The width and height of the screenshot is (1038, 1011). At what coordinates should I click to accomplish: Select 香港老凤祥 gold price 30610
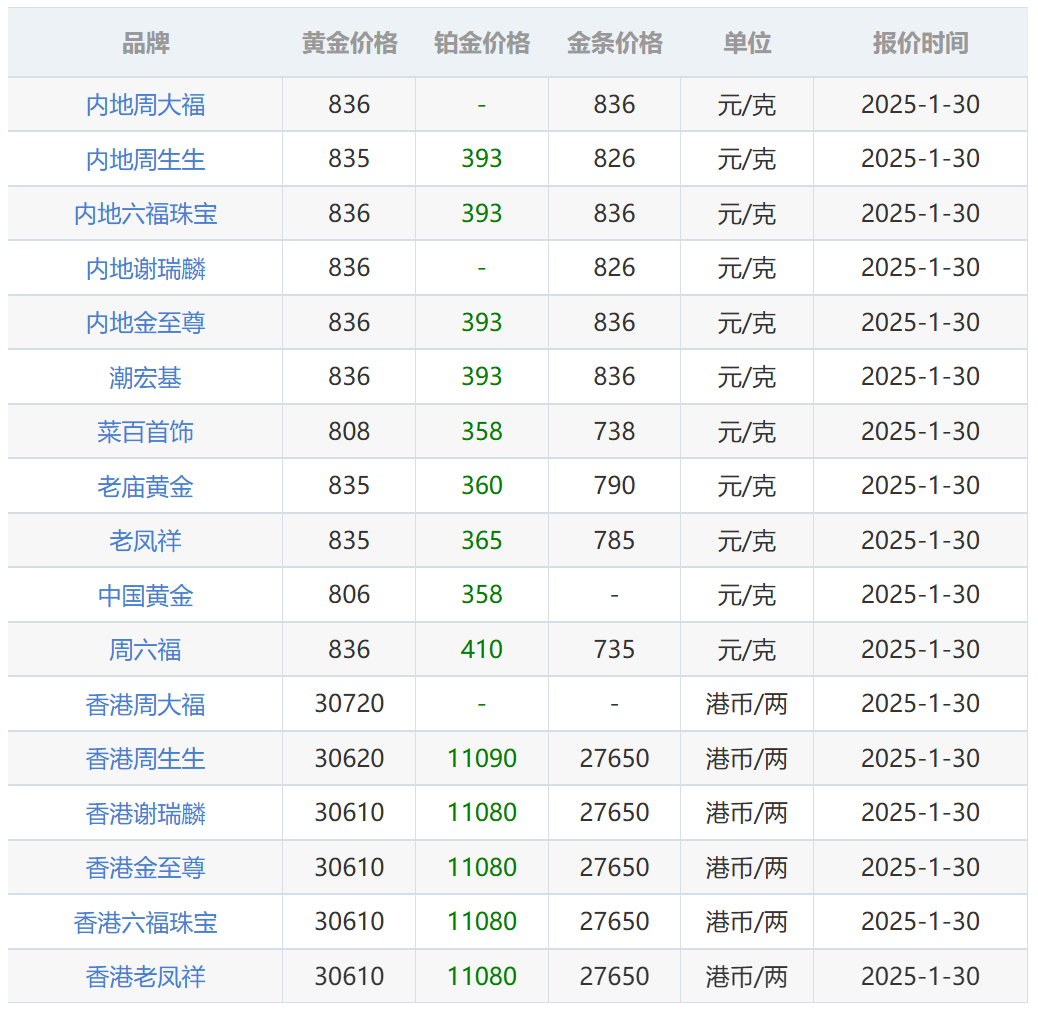[x=350, y=976]
